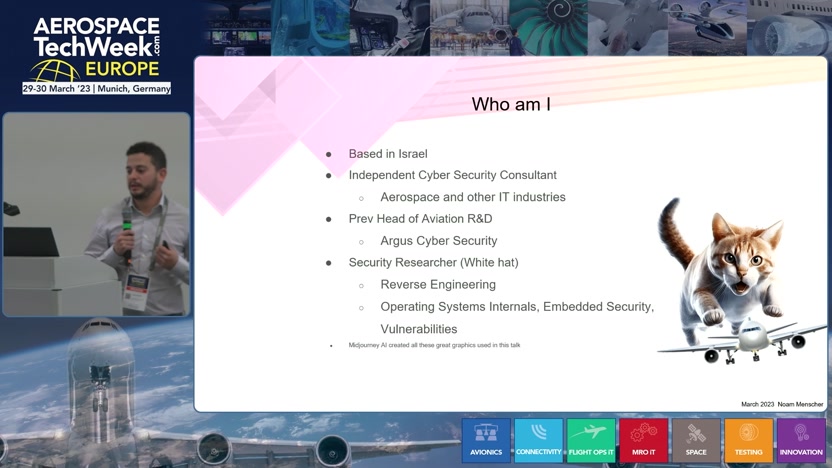This screenshot has width=832, height=468.
Task: Click 'Aerospace and other IT industries' line
Action: [x=473, y=197]
